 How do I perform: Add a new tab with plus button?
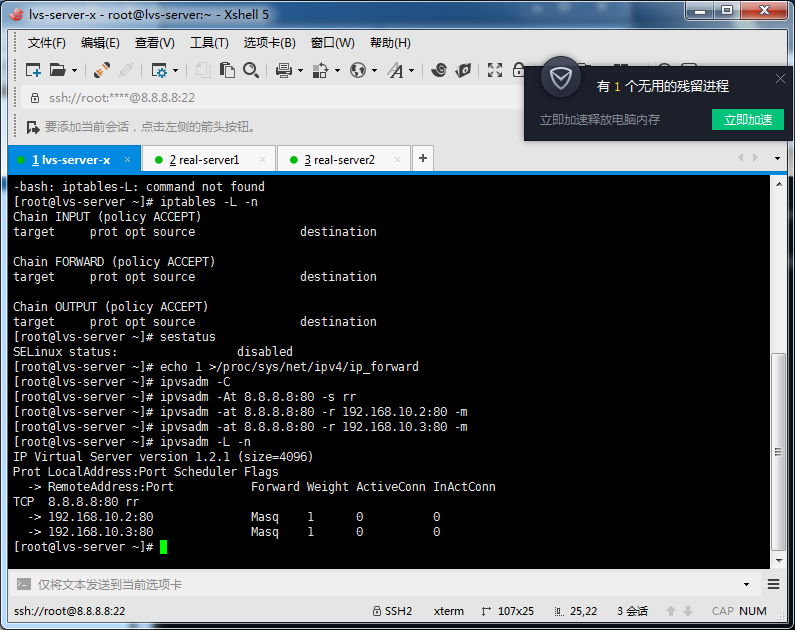[x=423, y=159]
